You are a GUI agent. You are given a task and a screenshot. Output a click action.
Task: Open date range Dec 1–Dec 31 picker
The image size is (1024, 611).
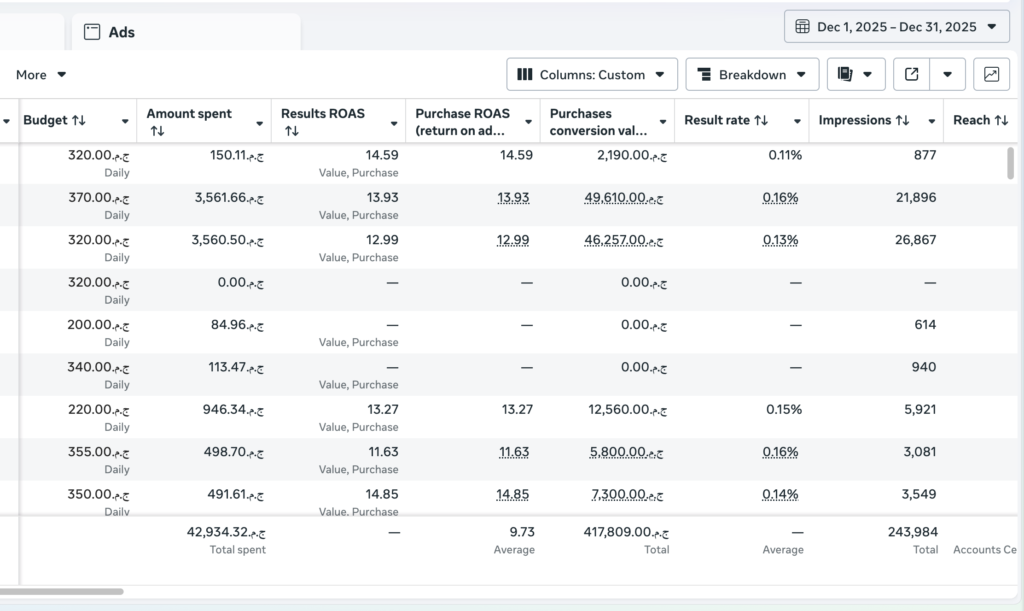point(897,27)
